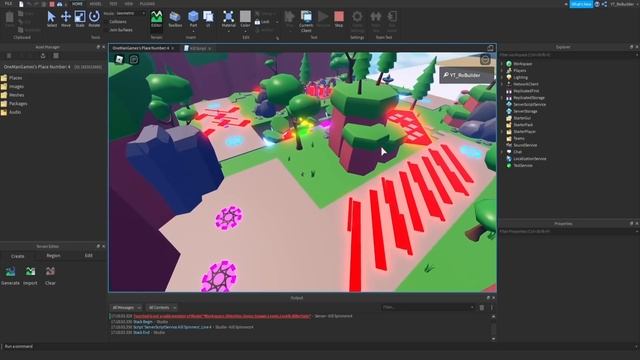Image resolution: width=640 pixels, height=360 pixels.
Task: Switch to the HOME ribbon tab
Action: pyautogui.click(x=77, y=4)
